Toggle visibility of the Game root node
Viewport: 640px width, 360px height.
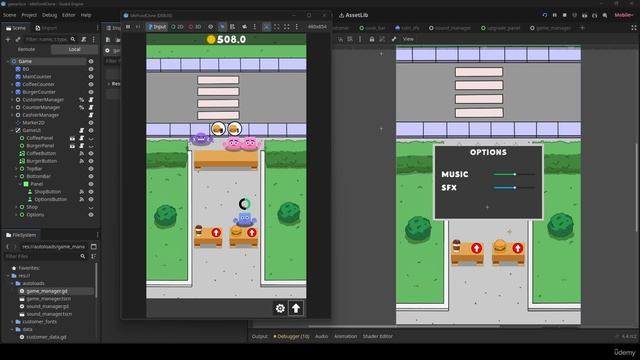91,61
